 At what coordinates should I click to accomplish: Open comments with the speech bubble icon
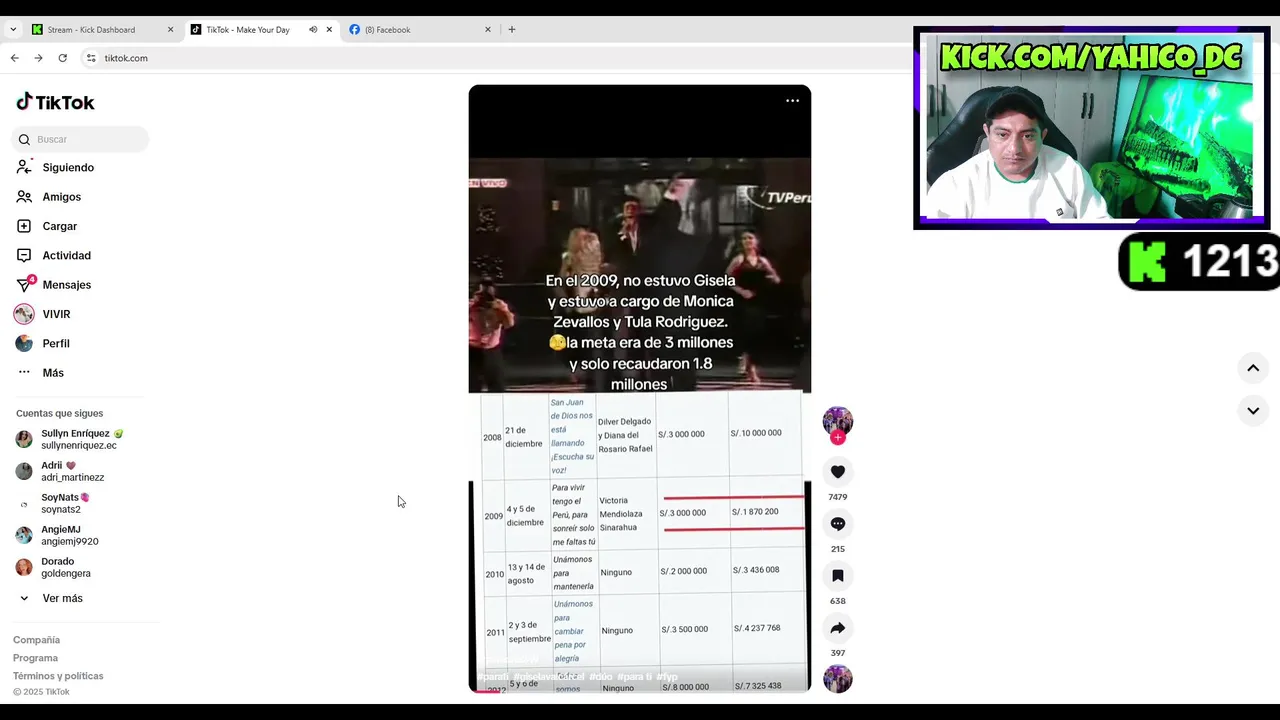tap(838, 524)
